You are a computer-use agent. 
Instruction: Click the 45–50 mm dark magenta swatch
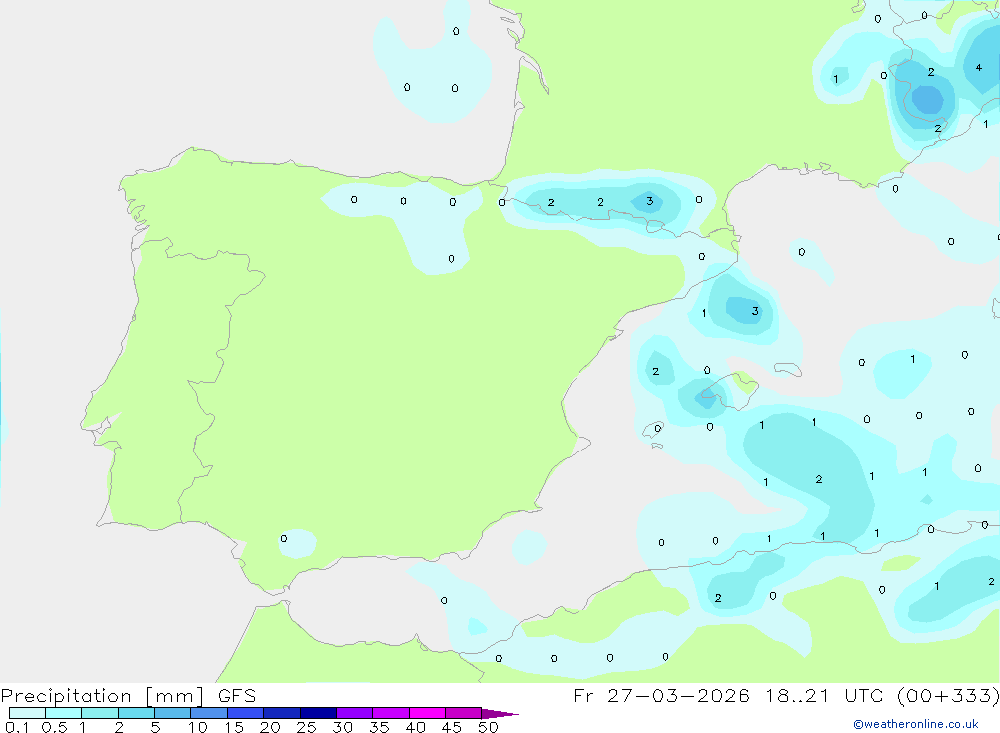coord(464,713)
